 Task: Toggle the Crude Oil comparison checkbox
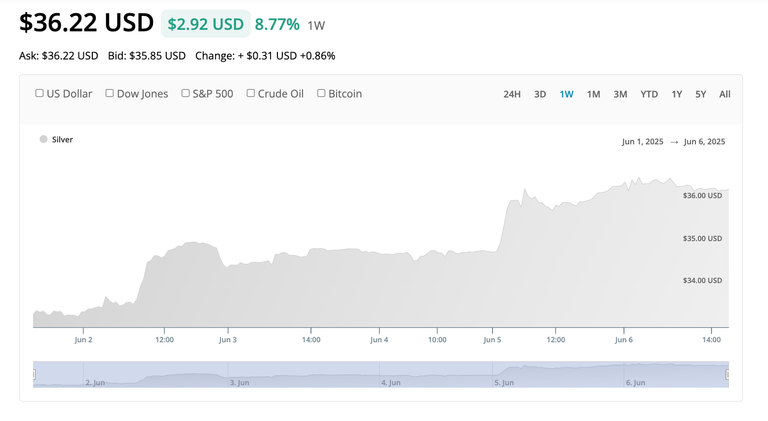point(250,93)
